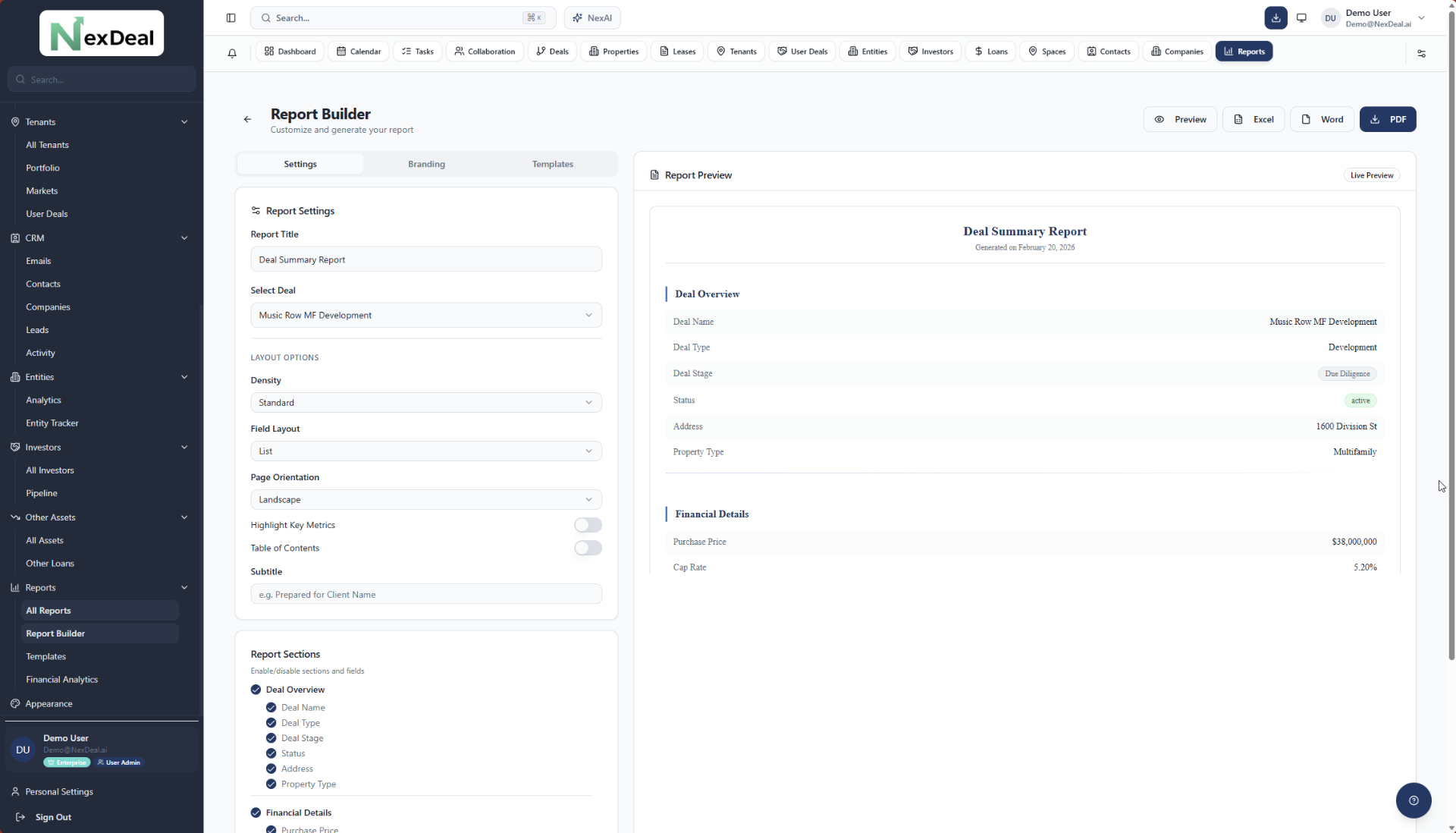Open the Select Deal dropdown

coord(426,315)
